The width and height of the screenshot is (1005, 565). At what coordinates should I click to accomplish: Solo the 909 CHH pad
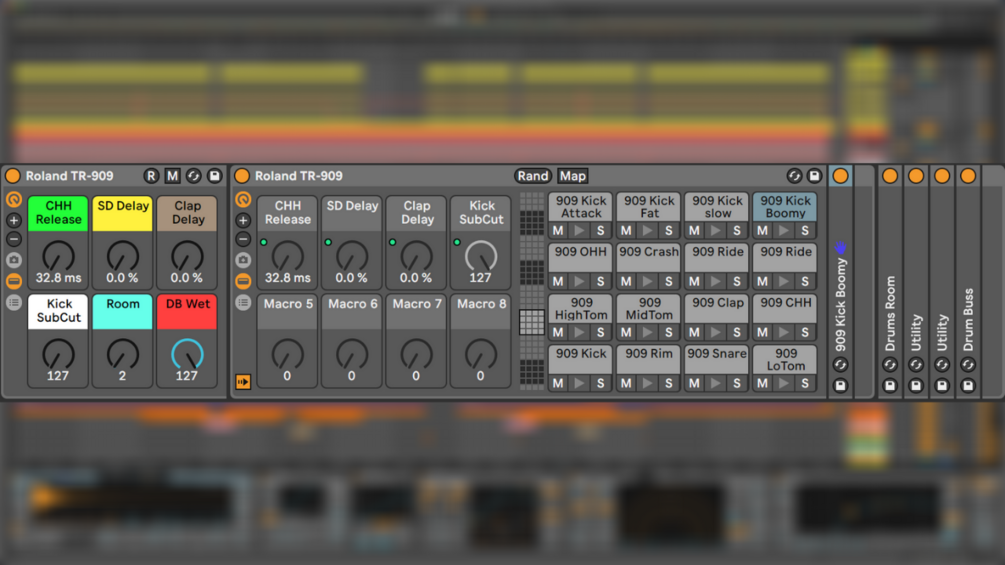click(805, 332)
